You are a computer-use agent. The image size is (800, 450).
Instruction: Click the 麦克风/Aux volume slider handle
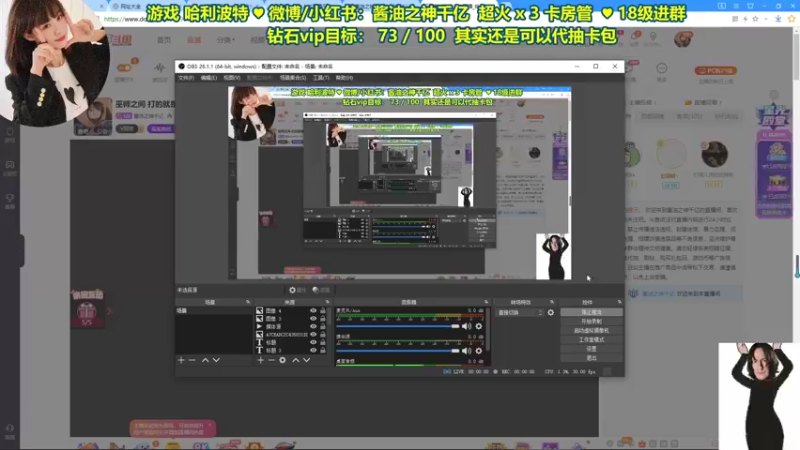pos(455,326)
